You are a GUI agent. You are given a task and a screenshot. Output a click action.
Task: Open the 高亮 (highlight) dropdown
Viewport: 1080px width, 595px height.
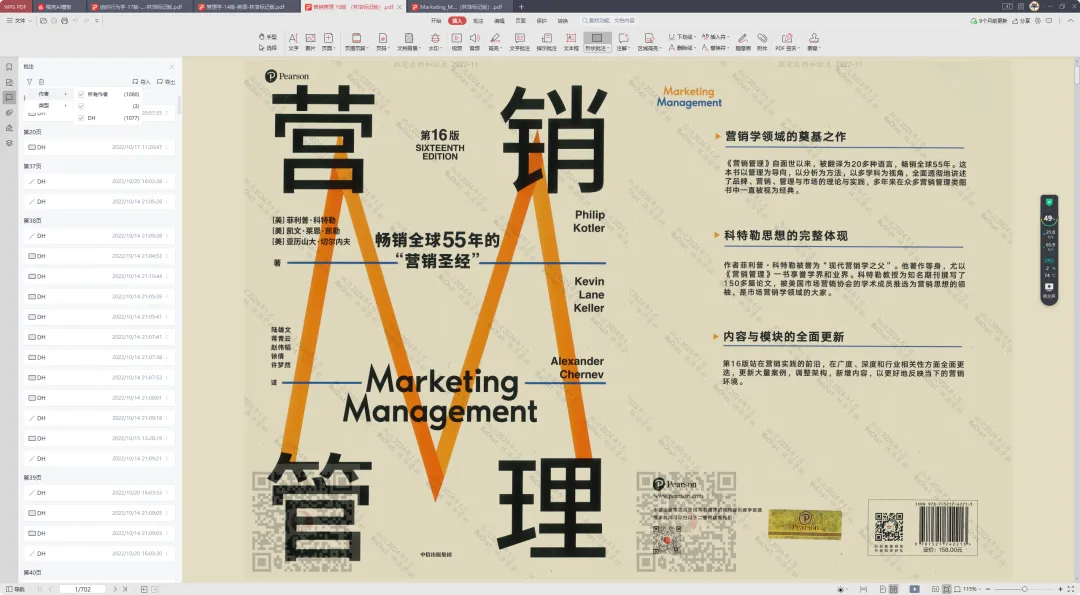tap(495, 42)
